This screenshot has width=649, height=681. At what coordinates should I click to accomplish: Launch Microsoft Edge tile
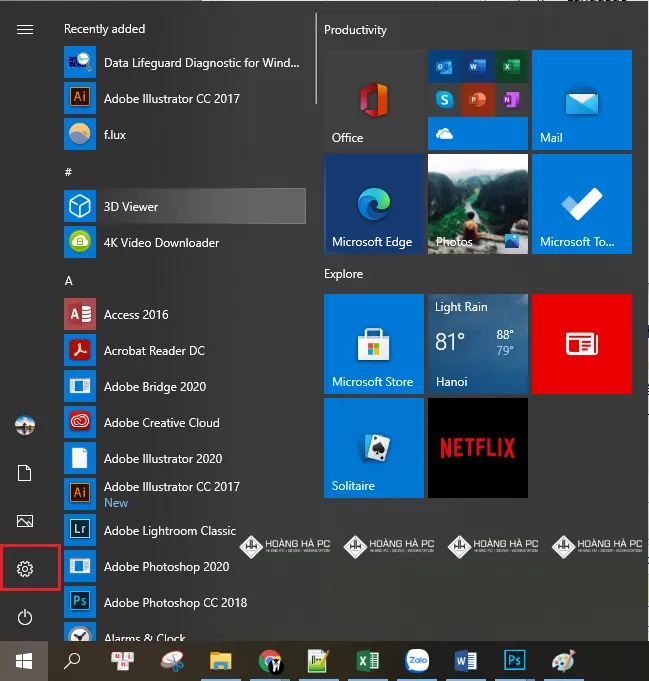coord(373,204)
